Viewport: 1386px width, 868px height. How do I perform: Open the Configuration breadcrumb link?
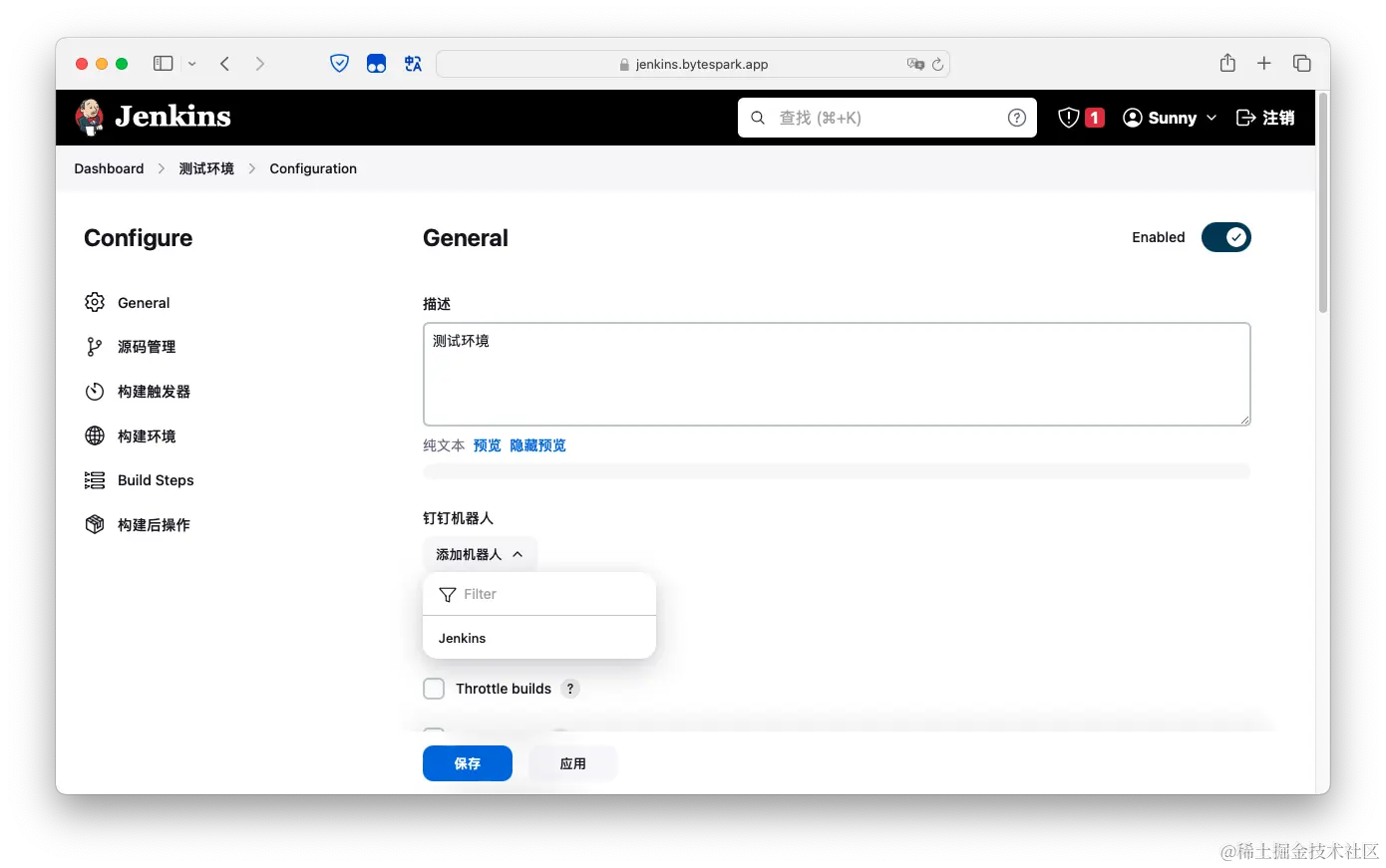coord(313,168)
